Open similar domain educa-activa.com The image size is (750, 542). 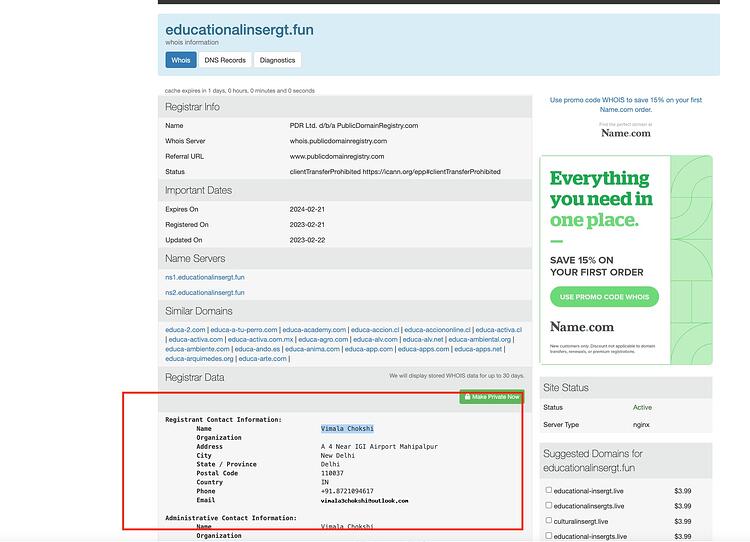click(196, 339)
